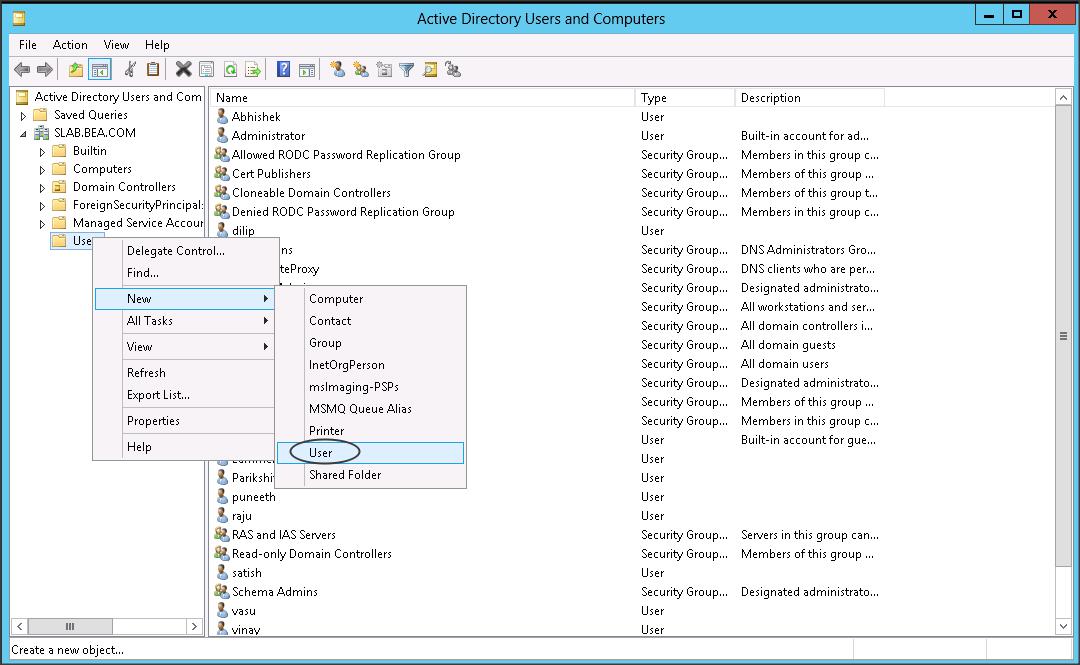This screenshot has height=665, width=1080.
Task: Click the Show/Hide Console Tree icon
Action: (99, 69)
